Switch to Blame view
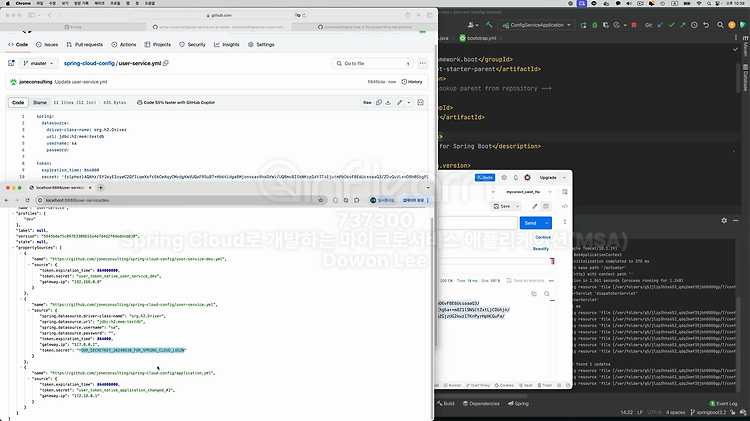 (x=40, y=102)
